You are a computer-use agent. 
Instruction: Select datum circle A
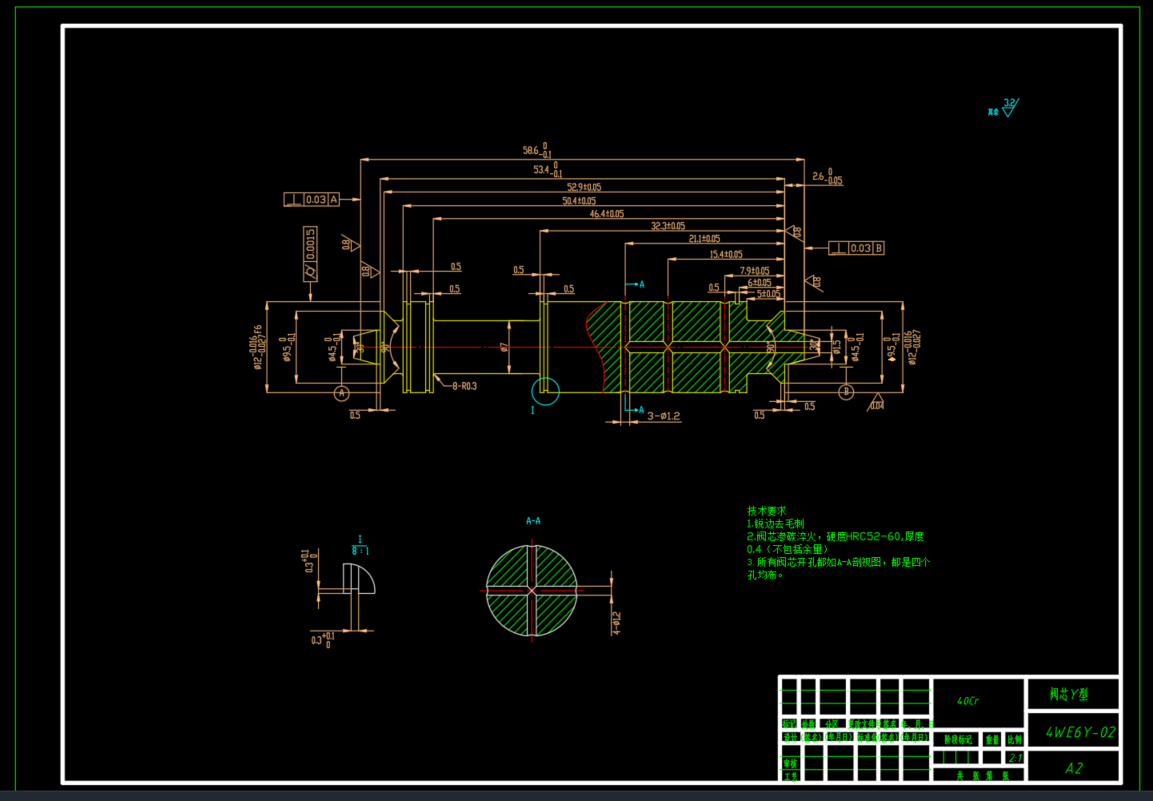coord(341,394)
